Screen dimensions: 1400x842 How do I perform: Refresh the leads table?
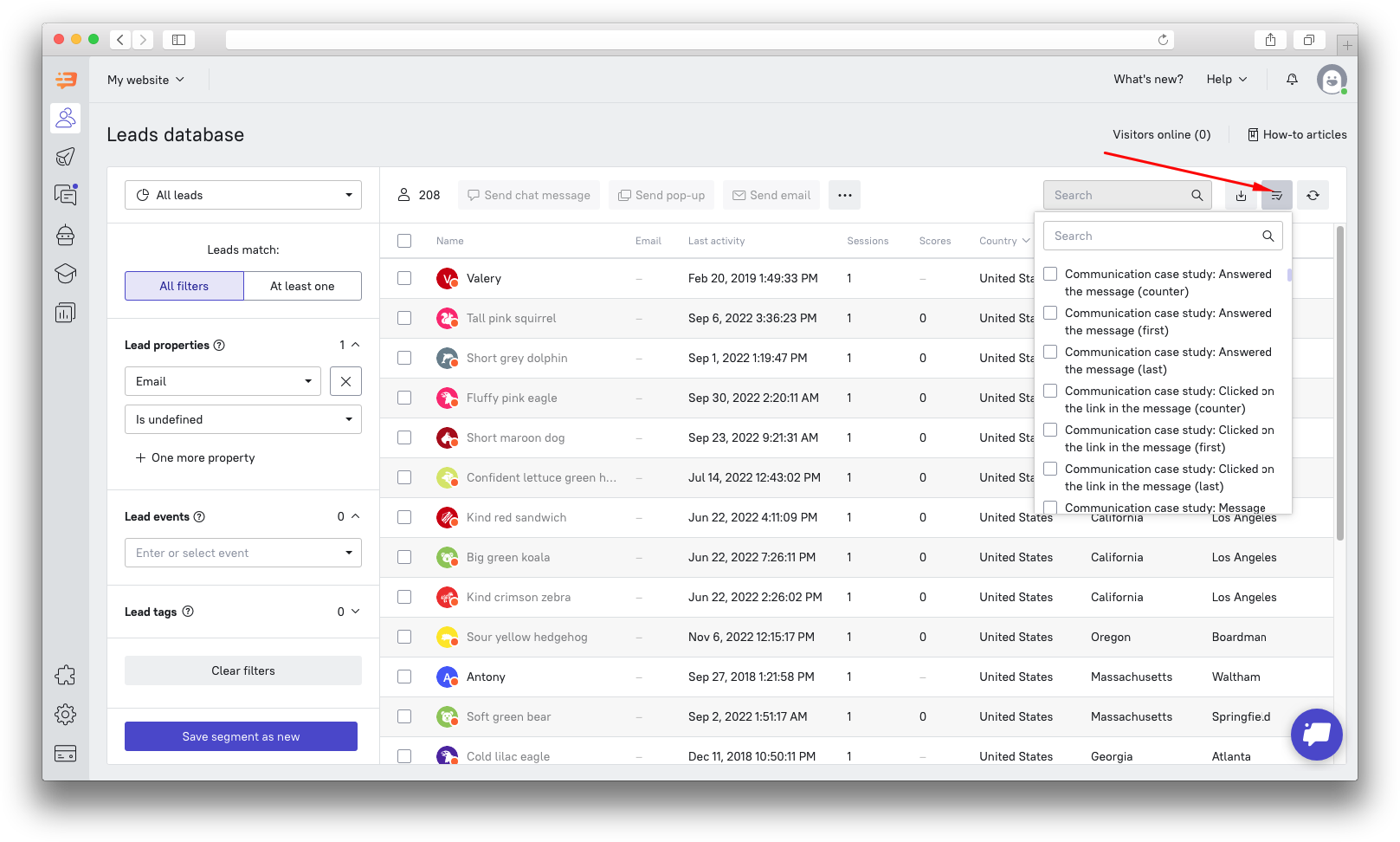(x=1313, y=196)
